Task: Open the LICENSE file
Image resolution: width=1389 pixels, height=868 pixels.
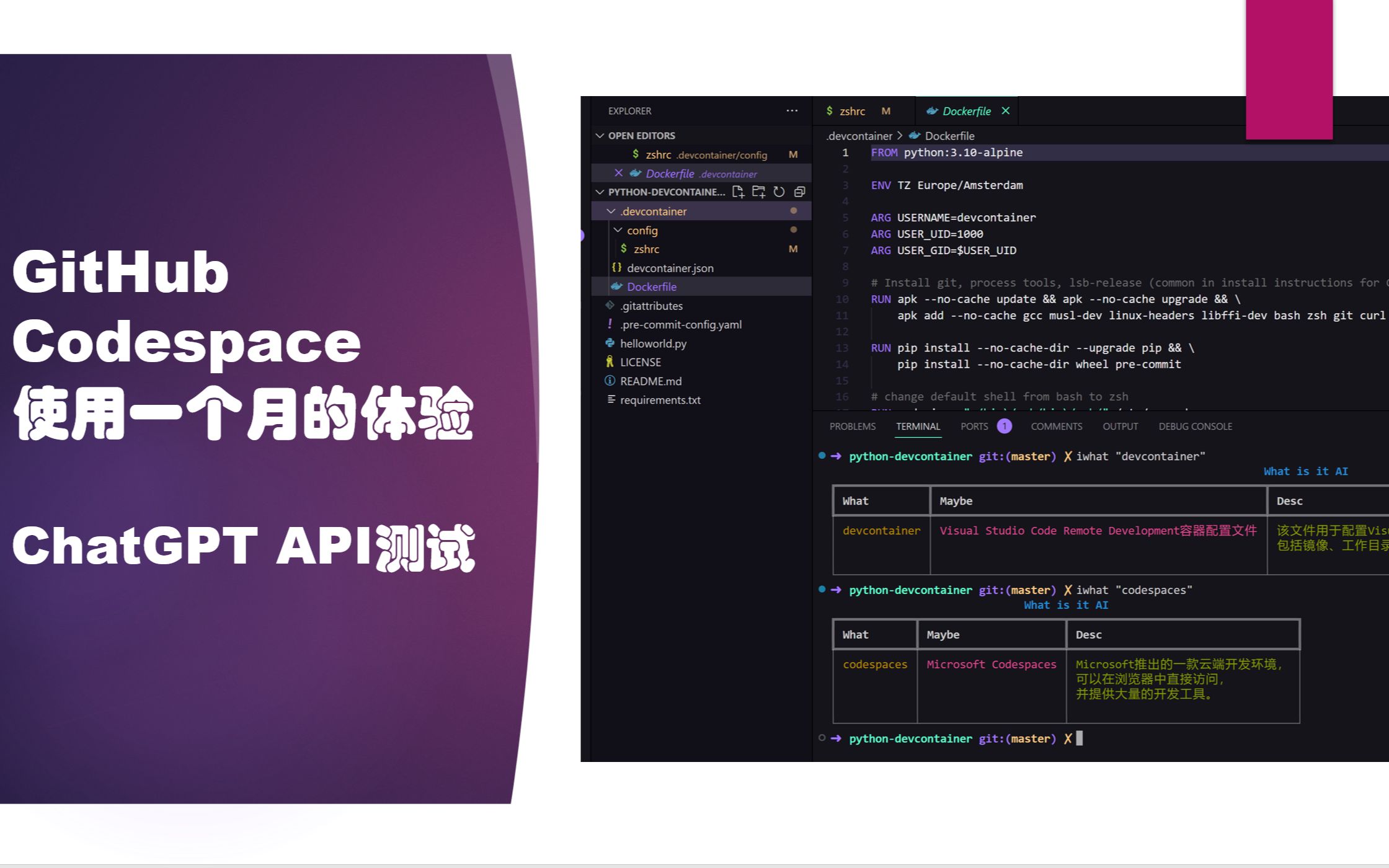Action: tap(701, 362)
